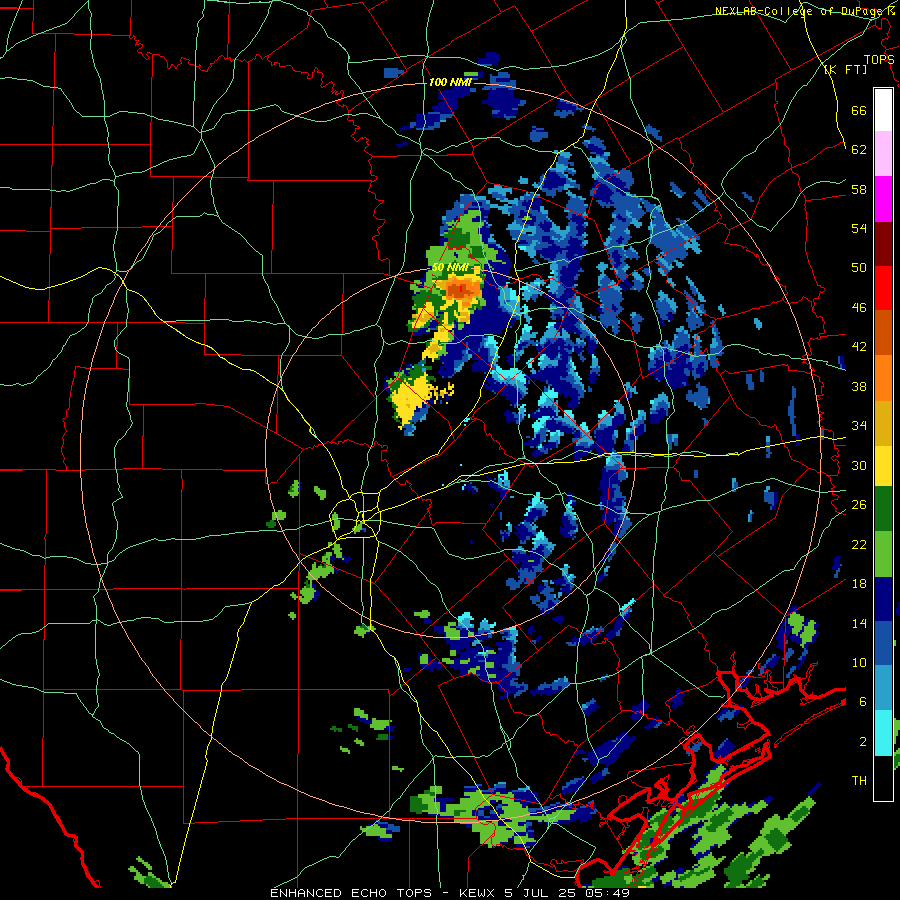Click the TH legend label

click(859, 781)
